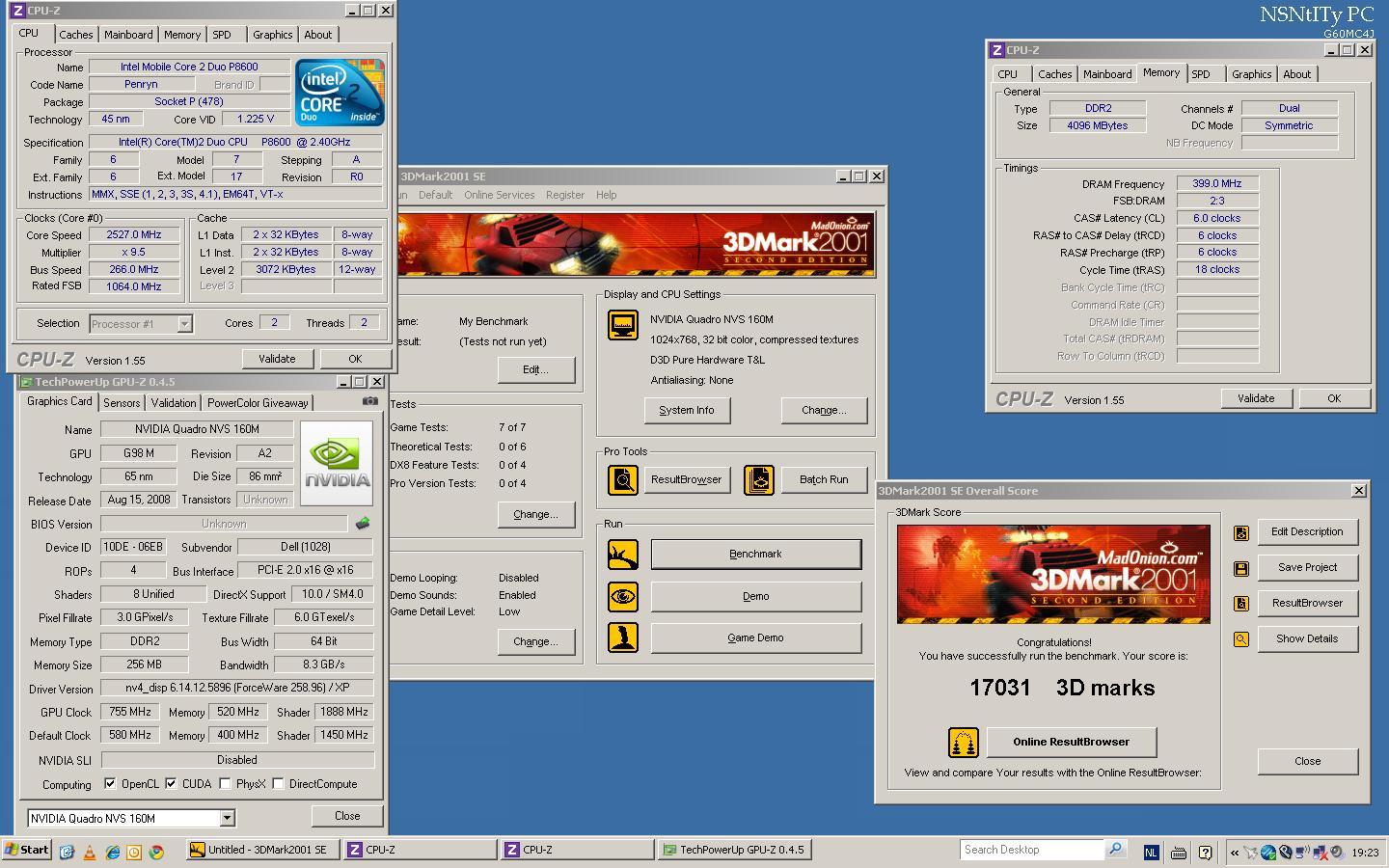Click the Online ResultBrowser people icon
This screenshot has width=1389, height=868.
click(x=964, y=743)
